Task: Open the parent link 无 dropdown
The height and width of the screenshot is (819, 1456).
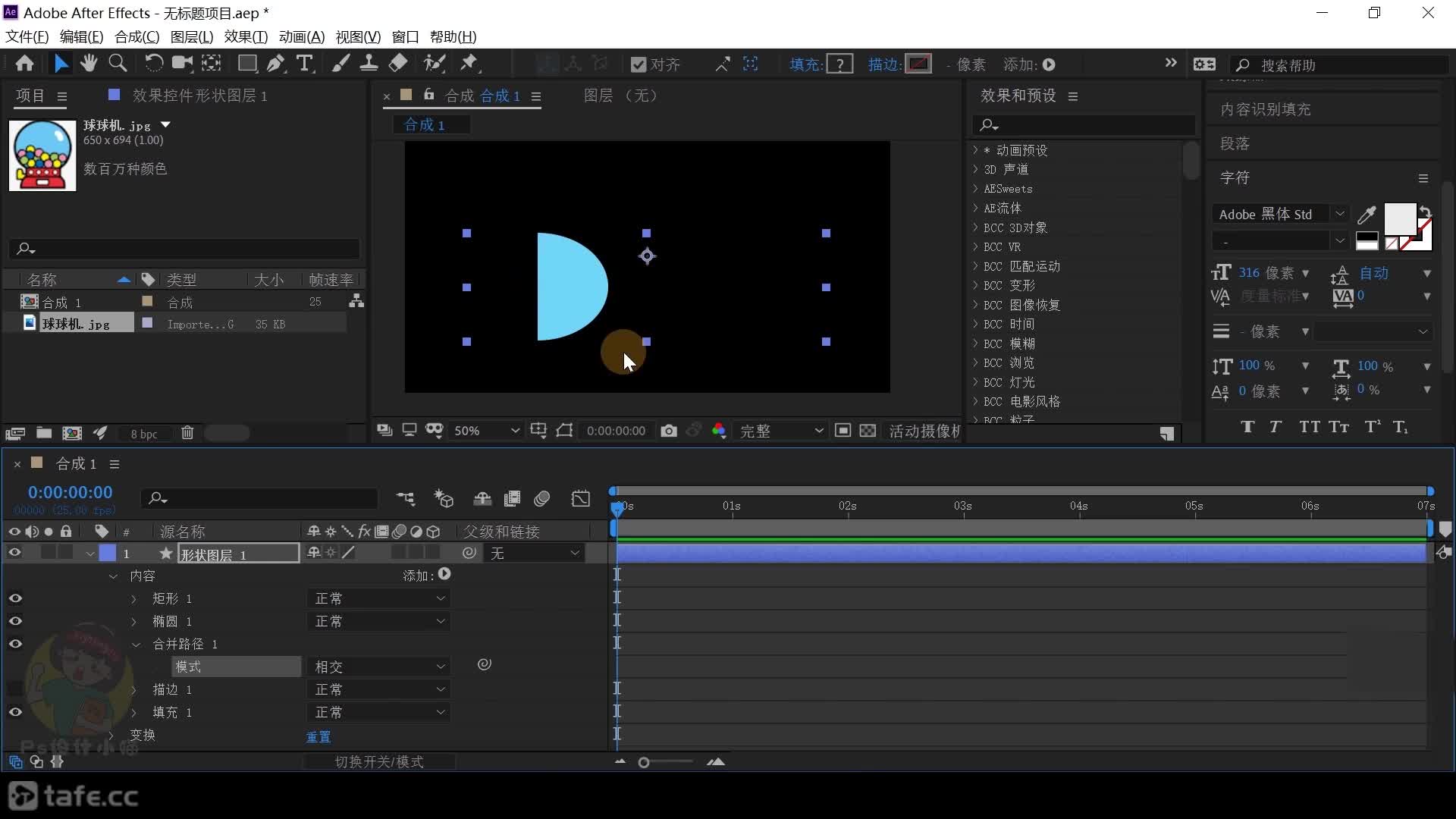Action: (x=535, y=554)
